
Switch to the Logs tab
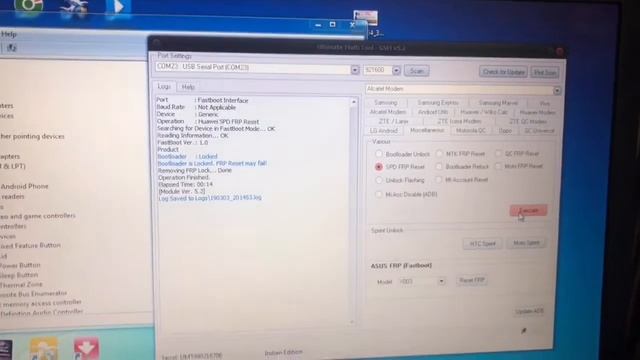point(164,87)
